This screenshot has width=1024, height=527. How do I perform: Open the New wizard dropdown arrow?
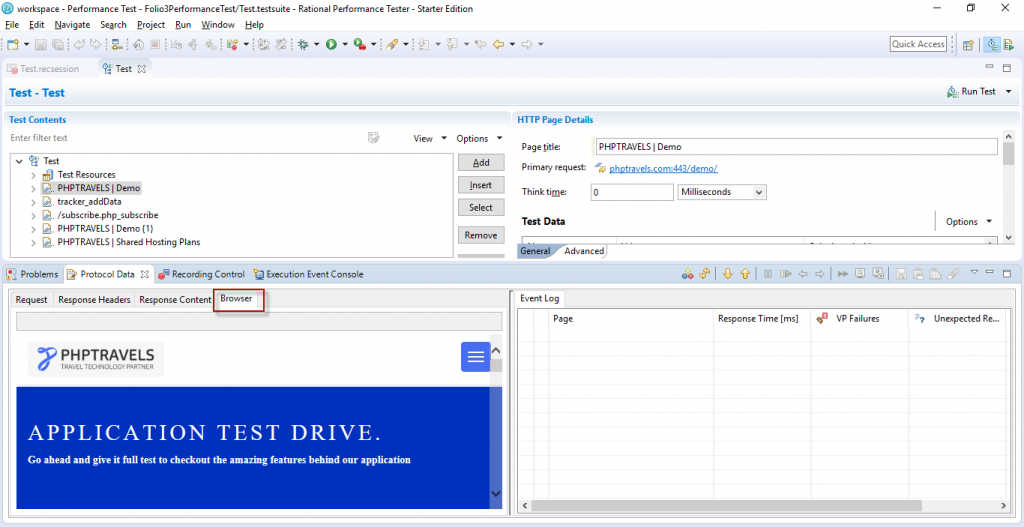(x=27, y=44)
